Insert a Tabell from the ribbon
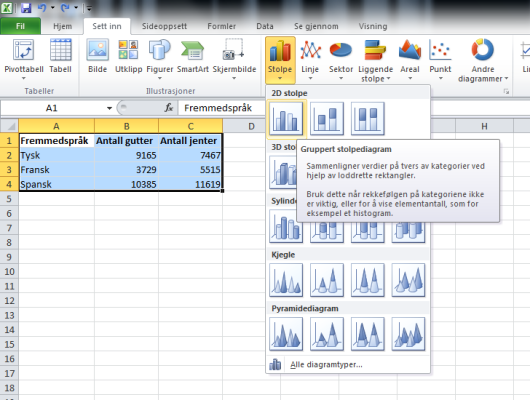 coord(61,56)
